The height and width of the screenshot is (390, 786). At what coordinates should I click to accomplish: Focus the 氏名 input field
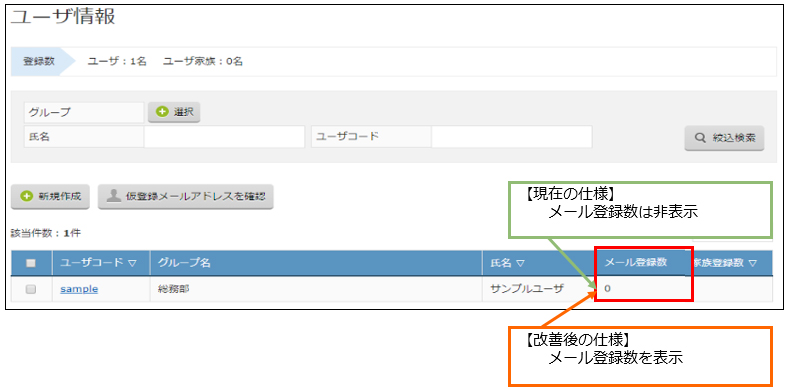224,137
